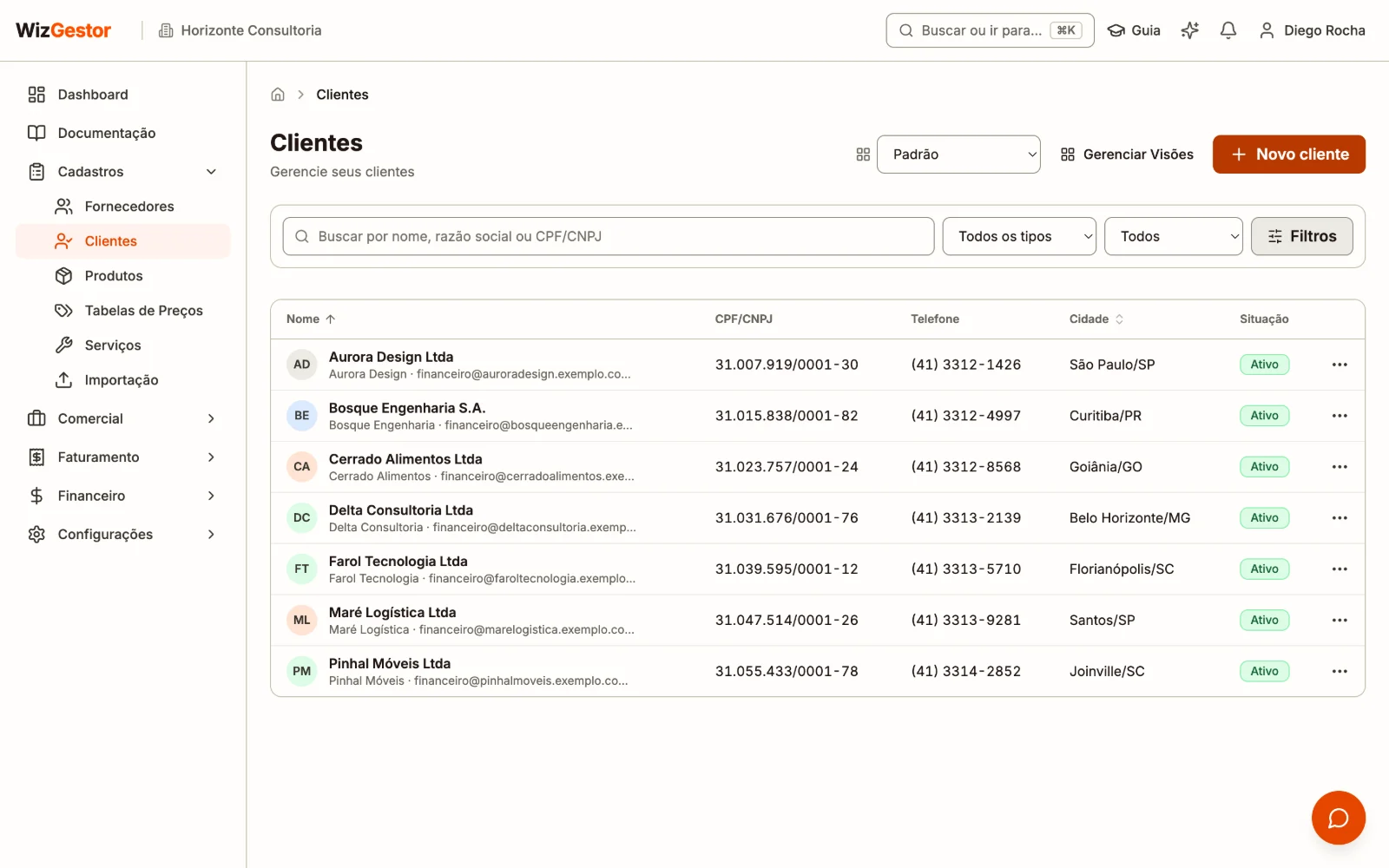Click the WizGestor logo
1389x868 pixels.
click(x=63, y=30)
